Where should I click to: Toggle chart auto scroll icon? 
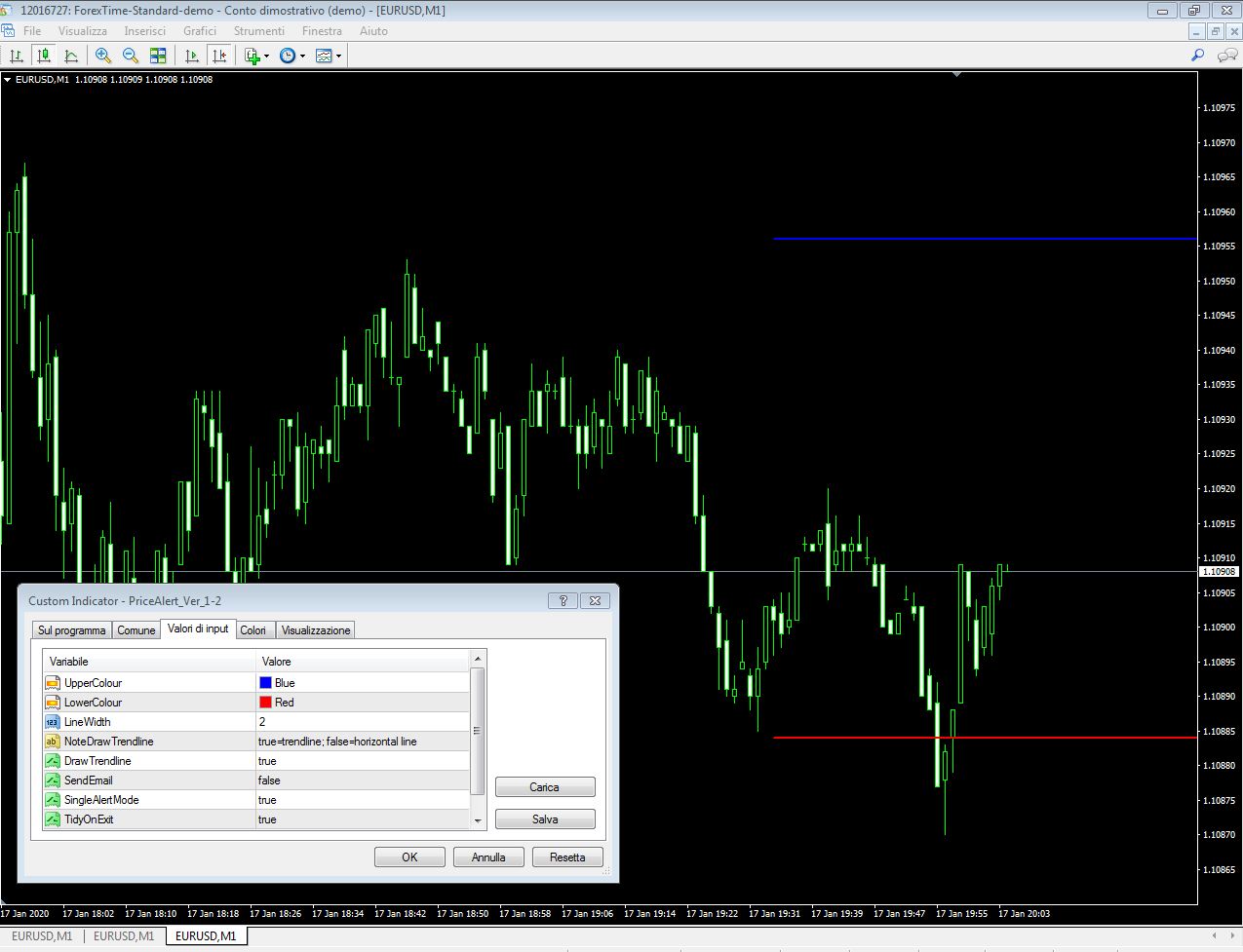[x=192, y=56]
